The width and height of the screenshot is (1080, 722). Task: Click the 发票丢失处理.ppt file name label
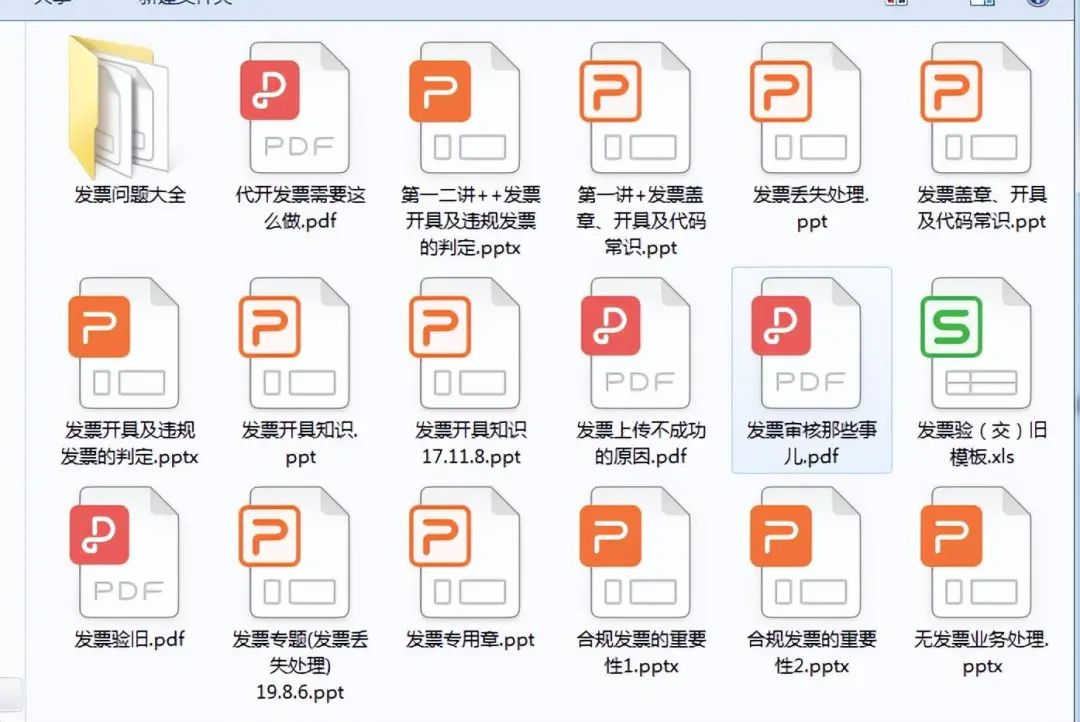pos(811,208)
